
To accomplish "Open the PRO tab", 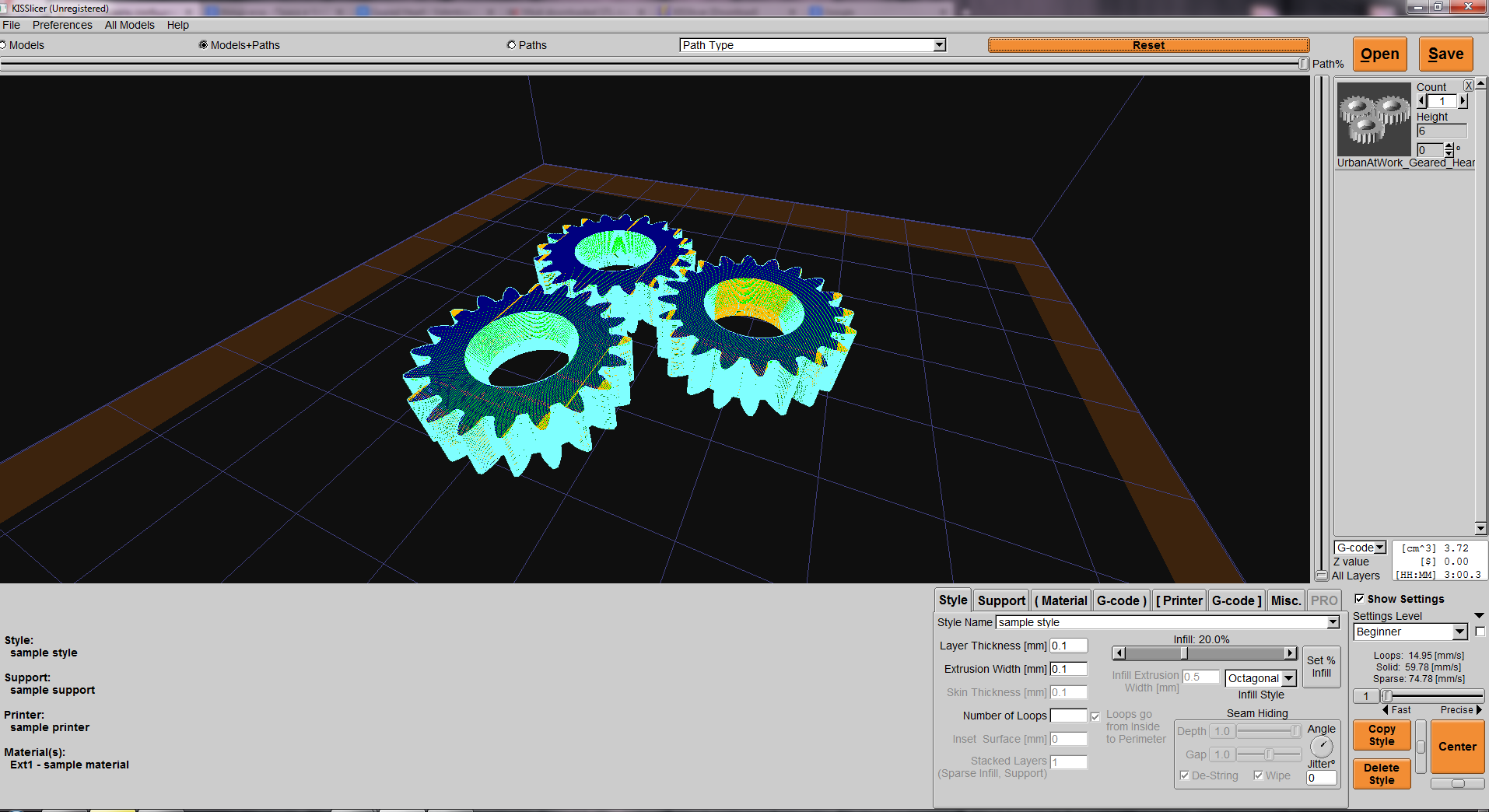I will tap(1324, 600).
